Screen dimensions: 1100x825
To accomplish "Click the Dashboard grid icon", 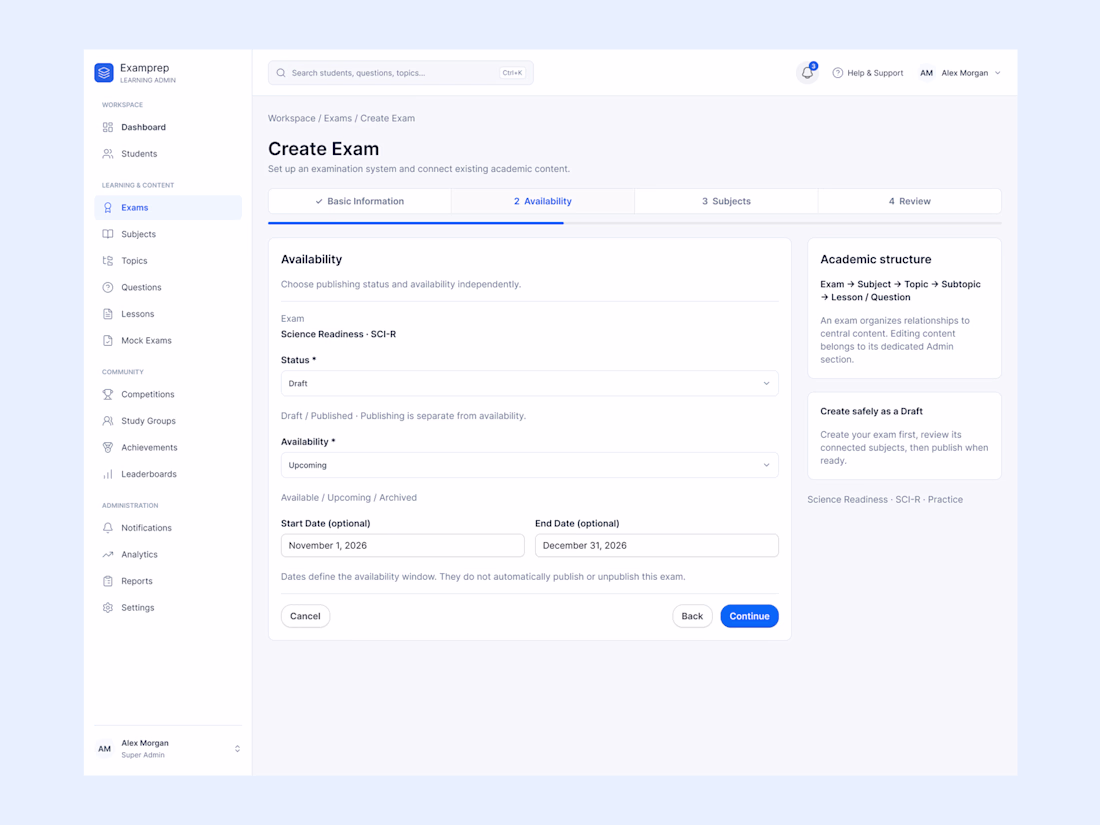I will 108,127.
